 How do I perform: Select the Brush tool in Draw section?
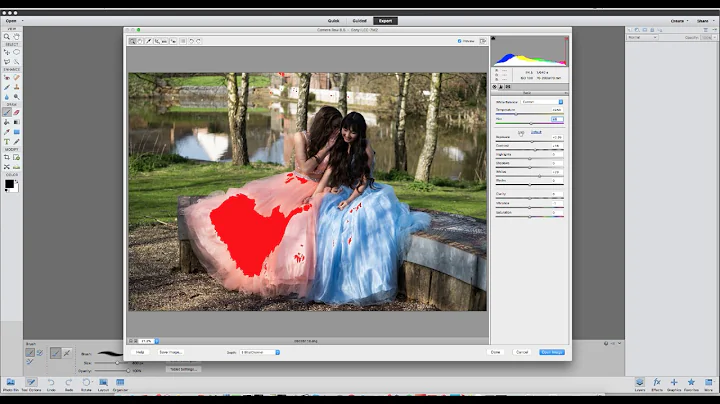pos(7,112)
